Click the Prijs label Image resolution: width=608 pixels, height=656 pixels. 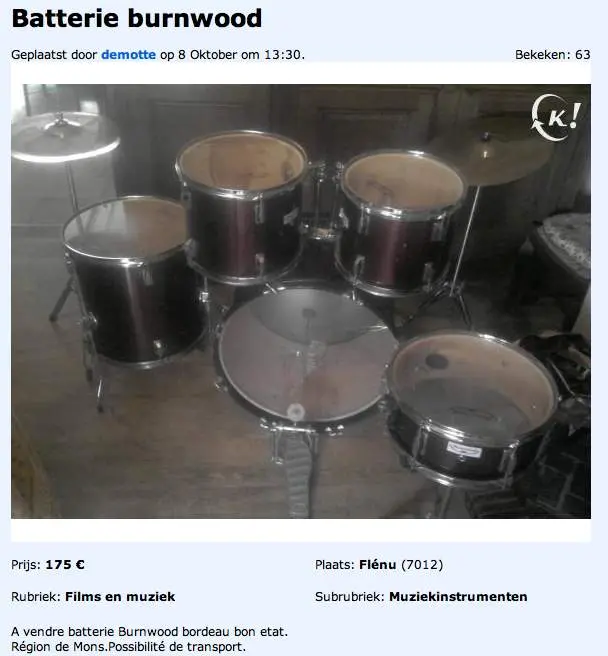[26, 565]
